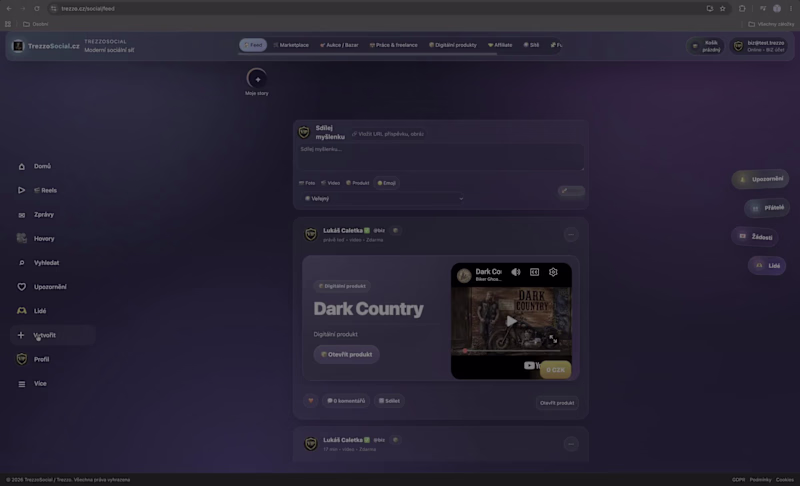Open the Práce & freelance tab
Image resolution: width=800 pixels, height=486 pixels.
pyautogui.click(x=393, y=45)
